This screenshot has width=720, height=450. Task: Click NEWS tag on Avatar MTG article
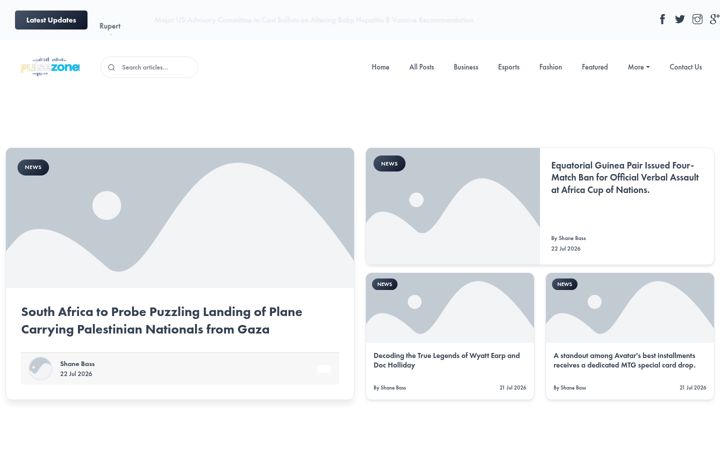point(565,284)
